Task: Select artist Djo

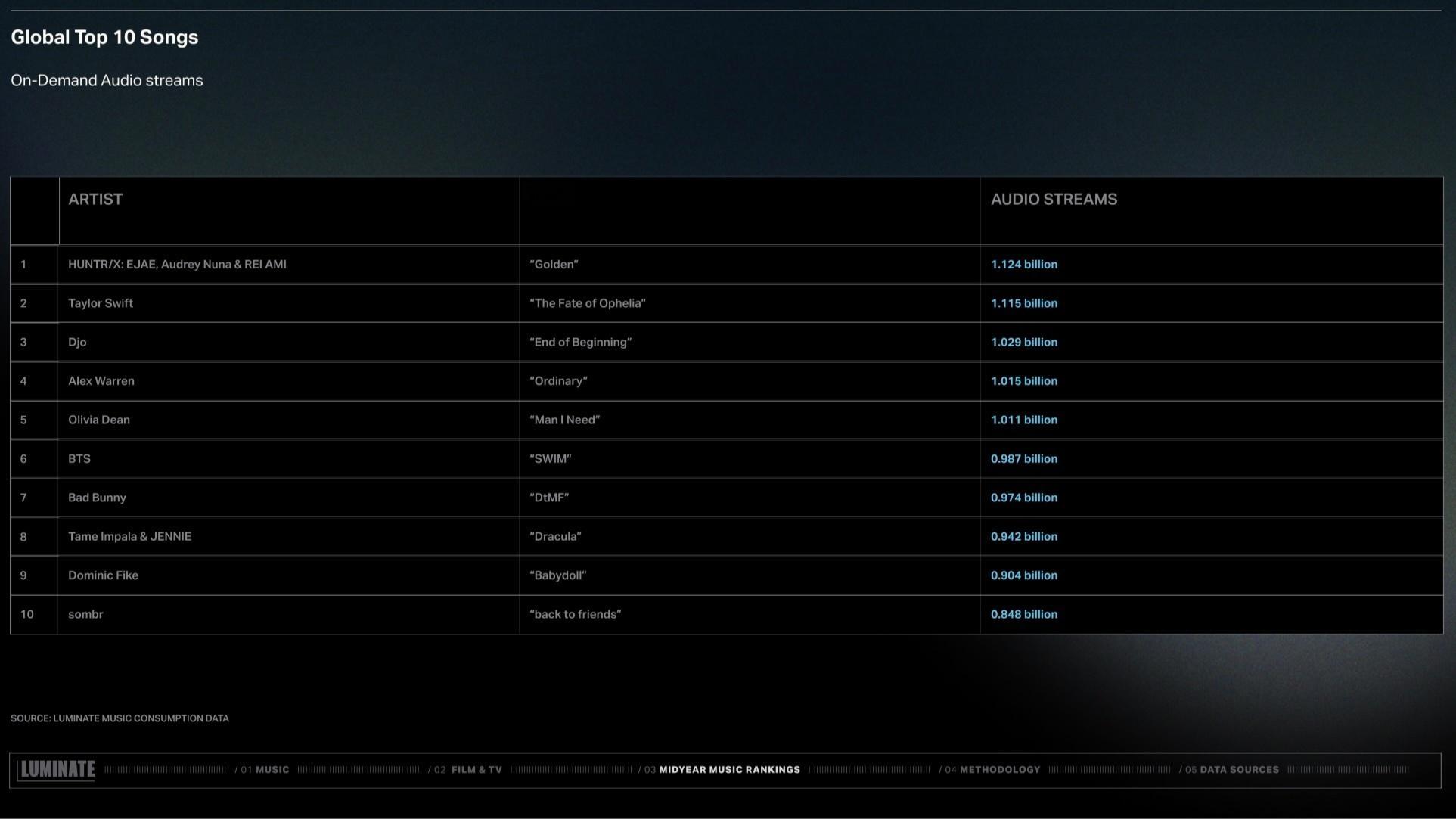Action: [77, 343]
